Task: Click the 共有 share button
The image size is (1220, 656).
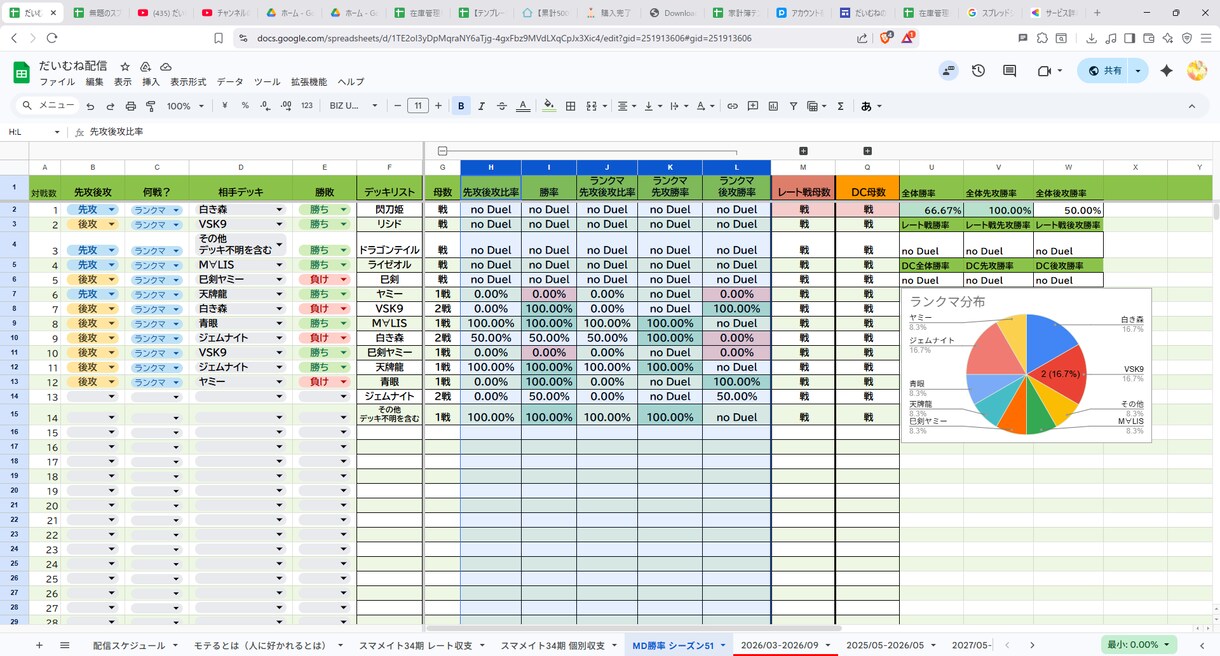Action: coord(1104,71)
